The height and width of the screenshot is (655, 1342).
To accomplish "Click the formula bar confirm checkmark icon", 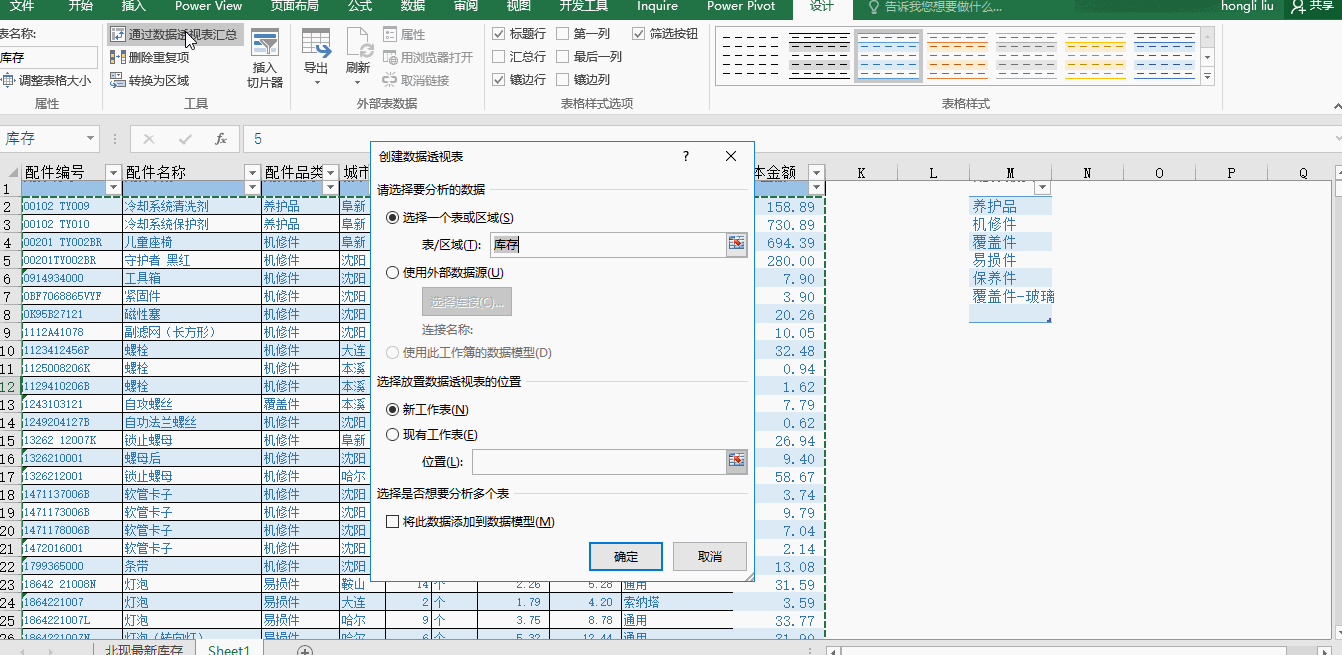I will (x=185, y=139).
